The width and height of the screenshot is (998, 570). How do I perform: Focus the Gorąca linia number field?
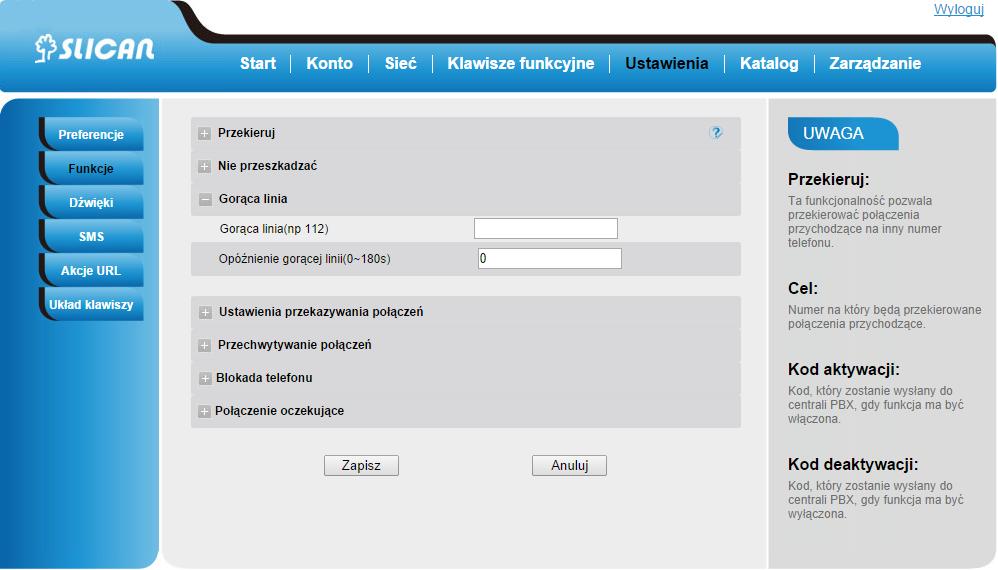(545, 228)
